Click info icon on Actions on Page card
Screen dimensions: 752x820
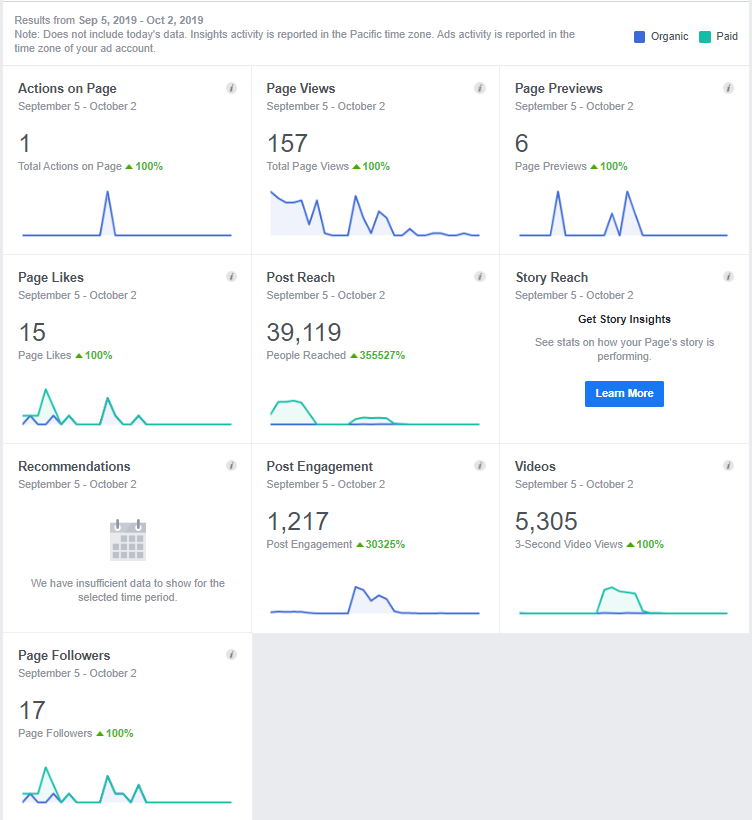[231, 88]
